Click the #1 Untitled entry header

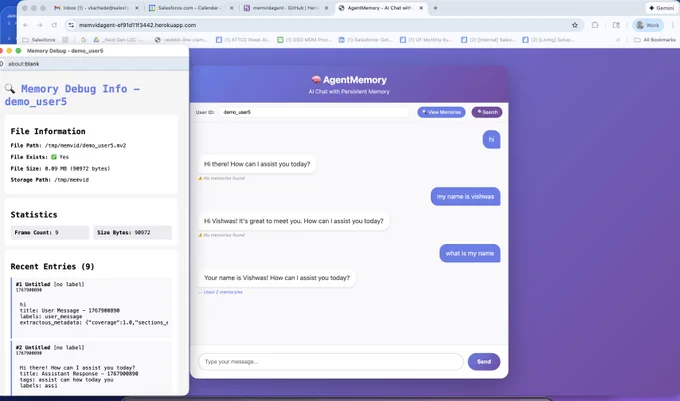pos(50,284)
